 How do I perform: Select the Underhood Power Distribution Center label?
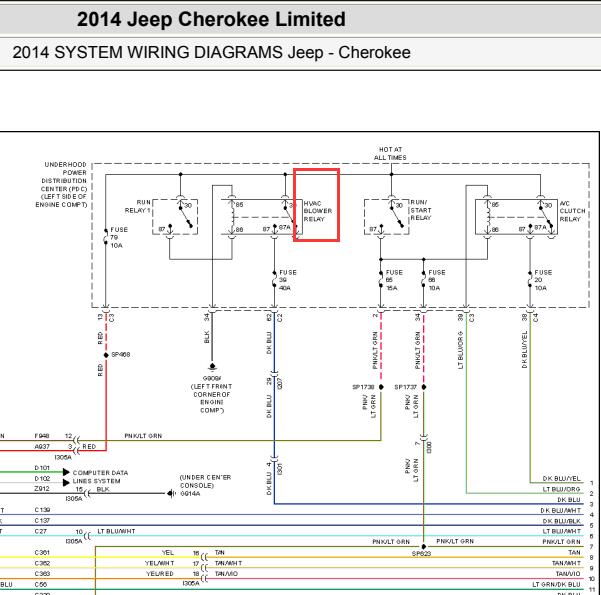tap(61, 184)
